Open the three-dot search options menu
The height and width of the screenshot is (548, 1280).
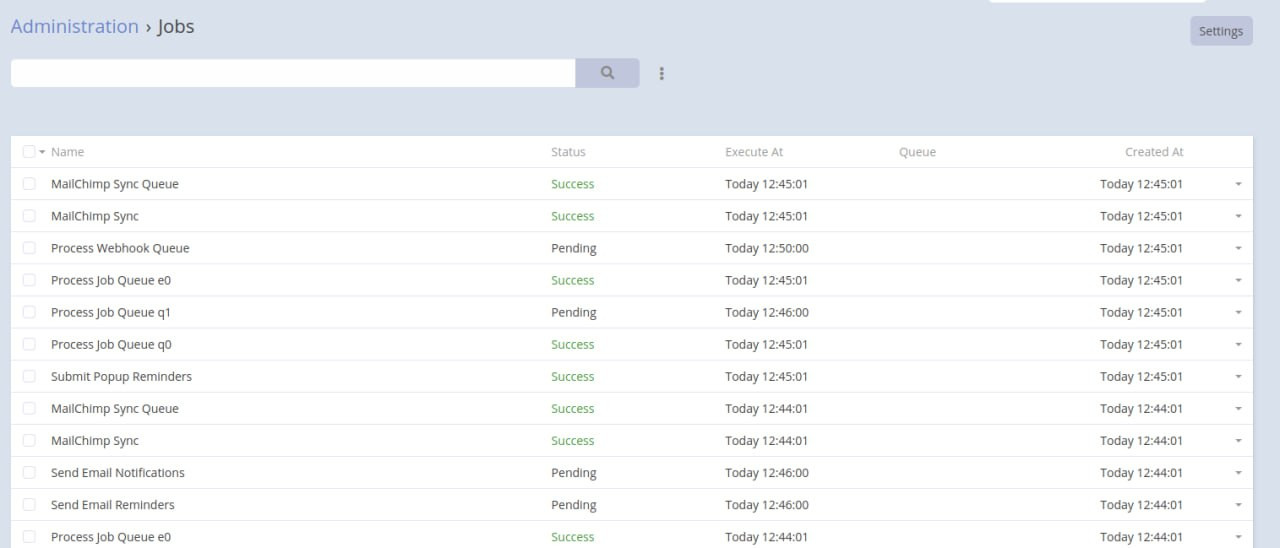coord(662,73)
